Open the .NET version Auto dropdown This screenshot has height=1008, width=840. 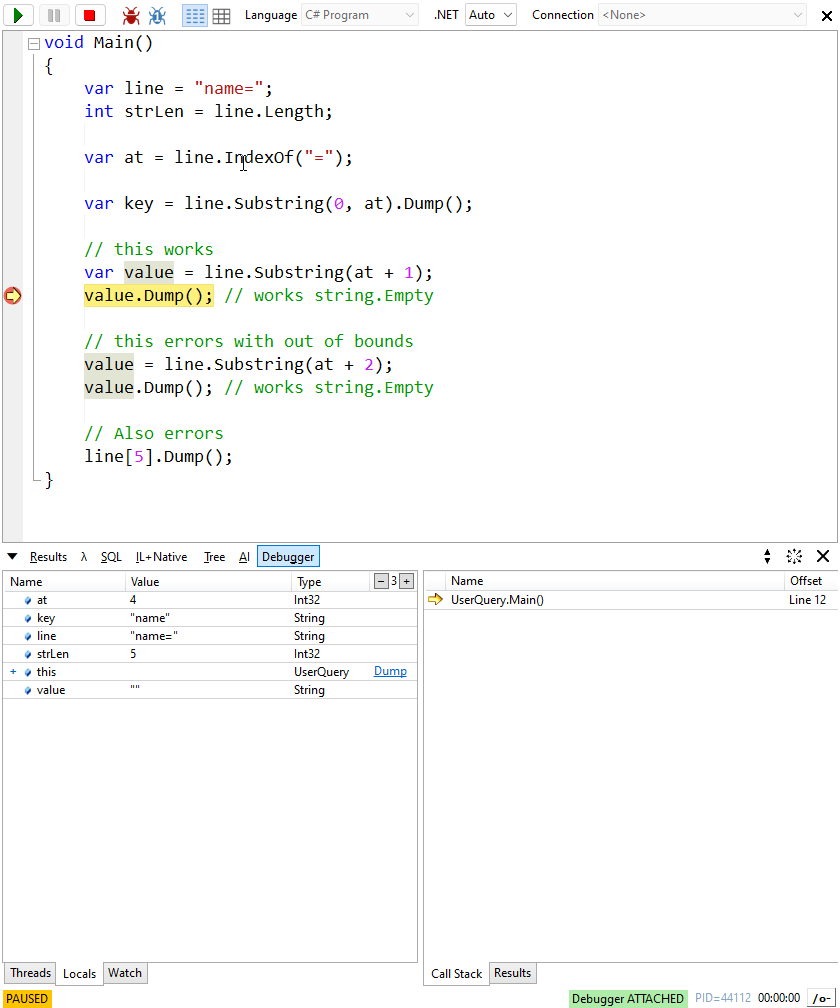491,15
